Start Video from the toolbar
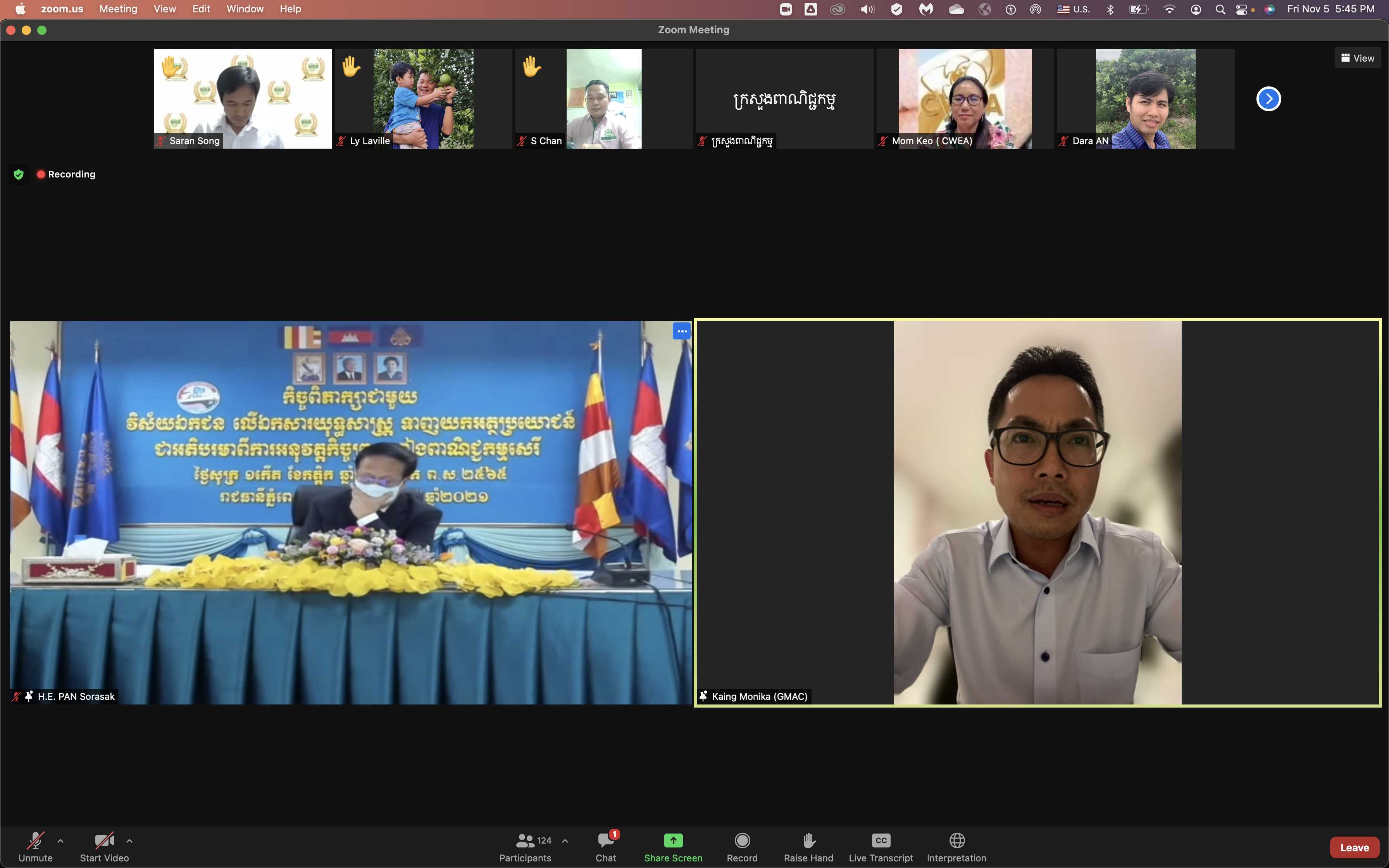The height and width of the screenshot is (868, 1389). (104, 847)
